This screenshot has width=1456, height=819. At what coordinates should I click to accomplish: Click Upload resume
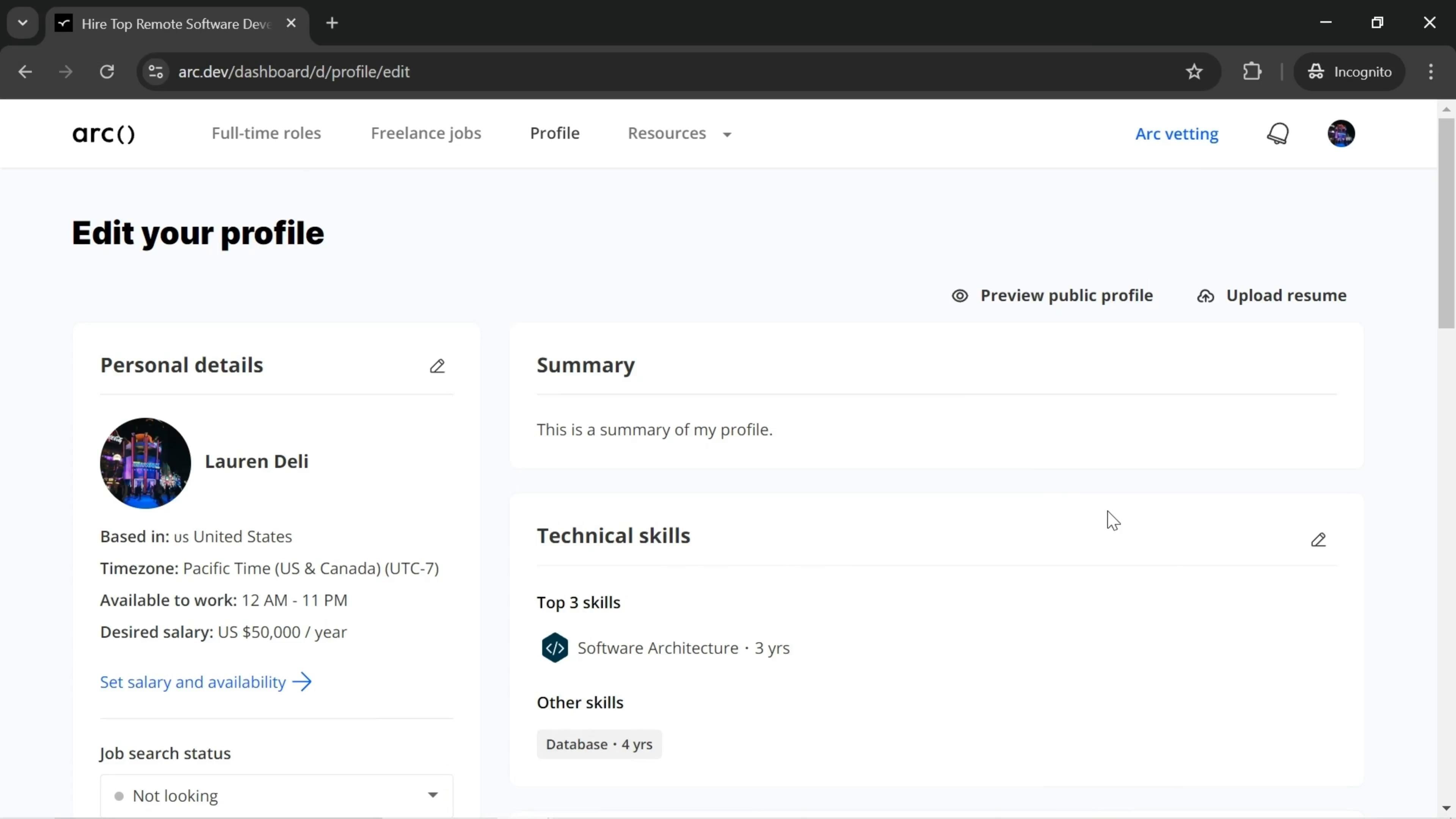pyautogui.click(x=1272, y=296)
